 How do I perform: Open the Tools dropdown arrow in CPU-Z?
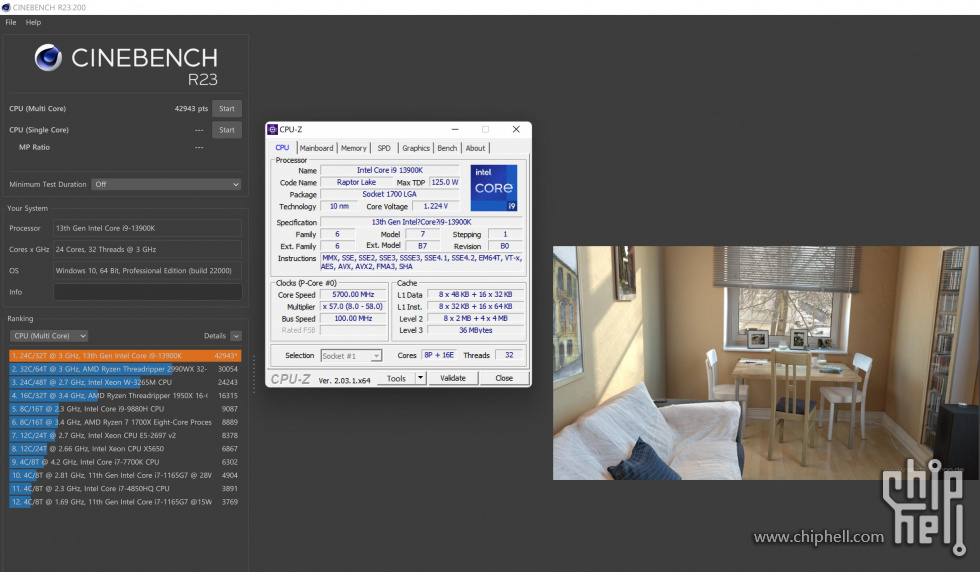[421, 378]
